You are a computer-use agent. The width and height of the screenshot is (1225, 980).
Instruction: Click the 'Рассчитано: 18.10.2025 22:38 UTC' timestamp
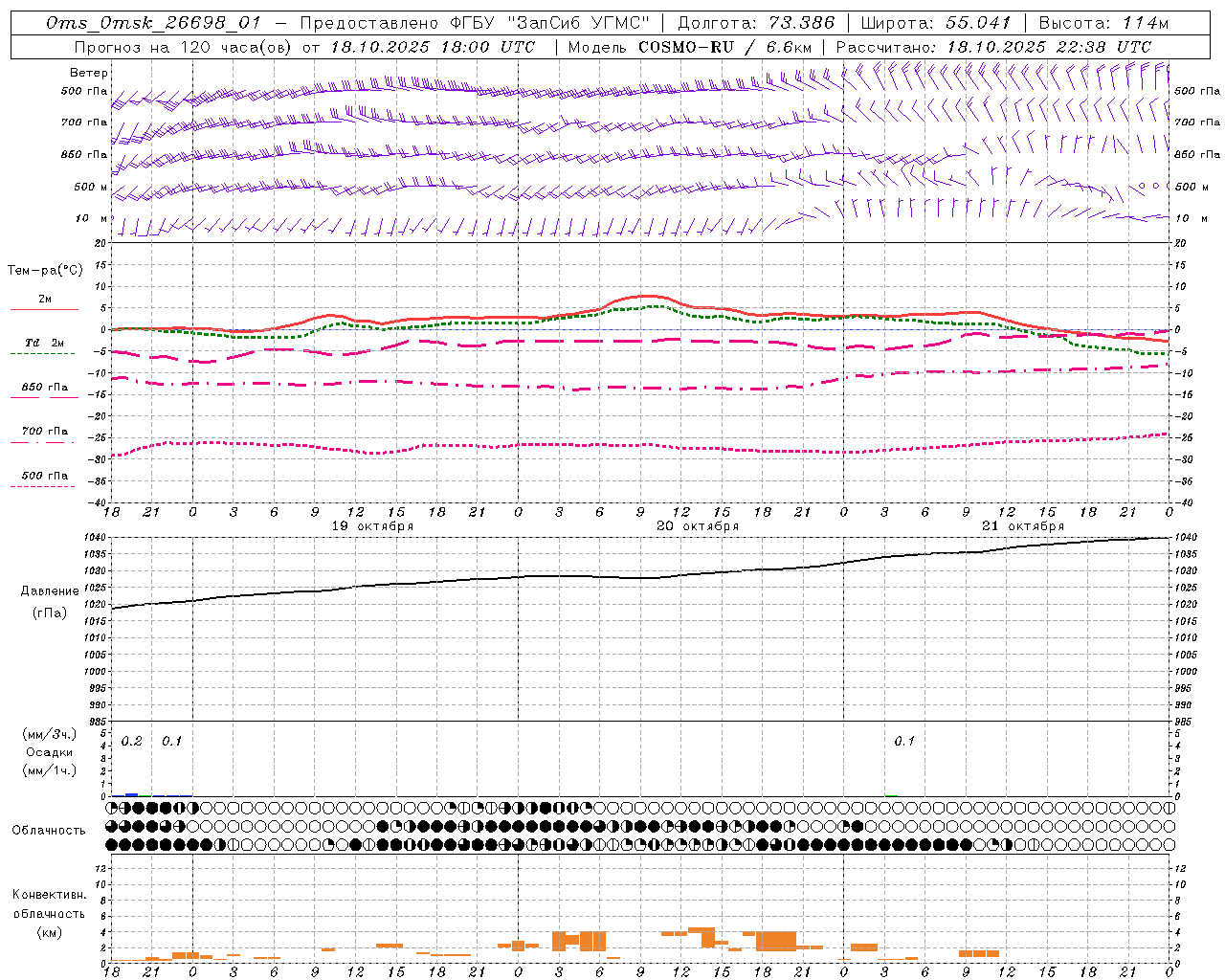993,46
